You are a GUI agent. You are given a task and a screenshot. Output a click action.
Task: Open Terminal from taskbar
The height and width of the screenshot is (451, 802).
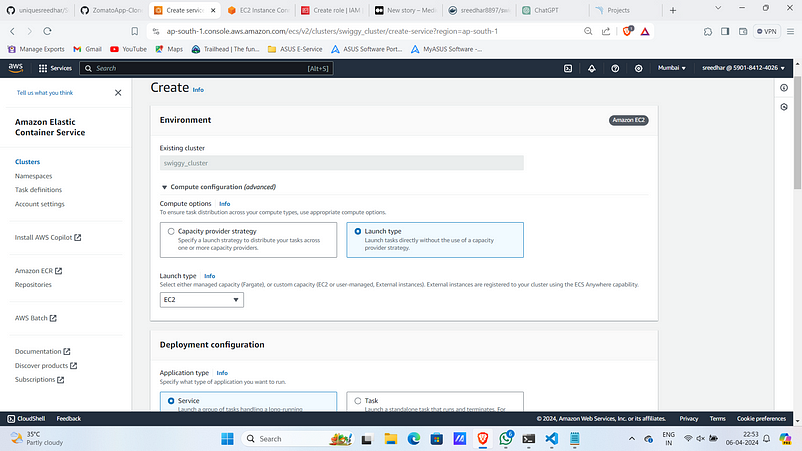[x=528, y=439]
